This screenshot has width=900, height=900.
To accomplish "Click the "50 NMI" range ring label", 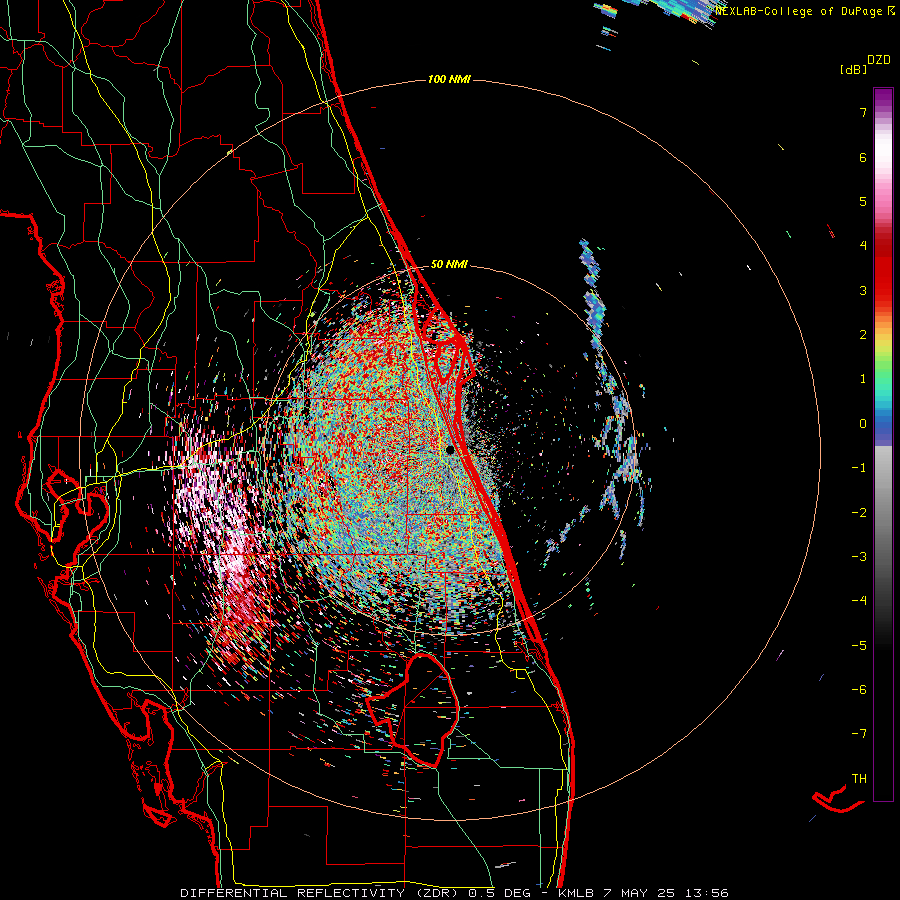I will pyautogui.click(x=449, y=265).
